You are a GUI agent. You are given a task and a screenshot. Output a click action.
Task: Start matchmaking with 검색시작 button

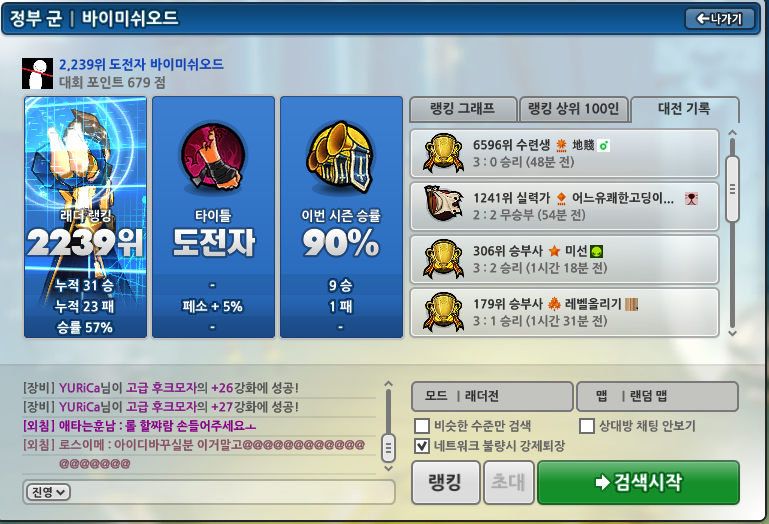coord(639,482)
